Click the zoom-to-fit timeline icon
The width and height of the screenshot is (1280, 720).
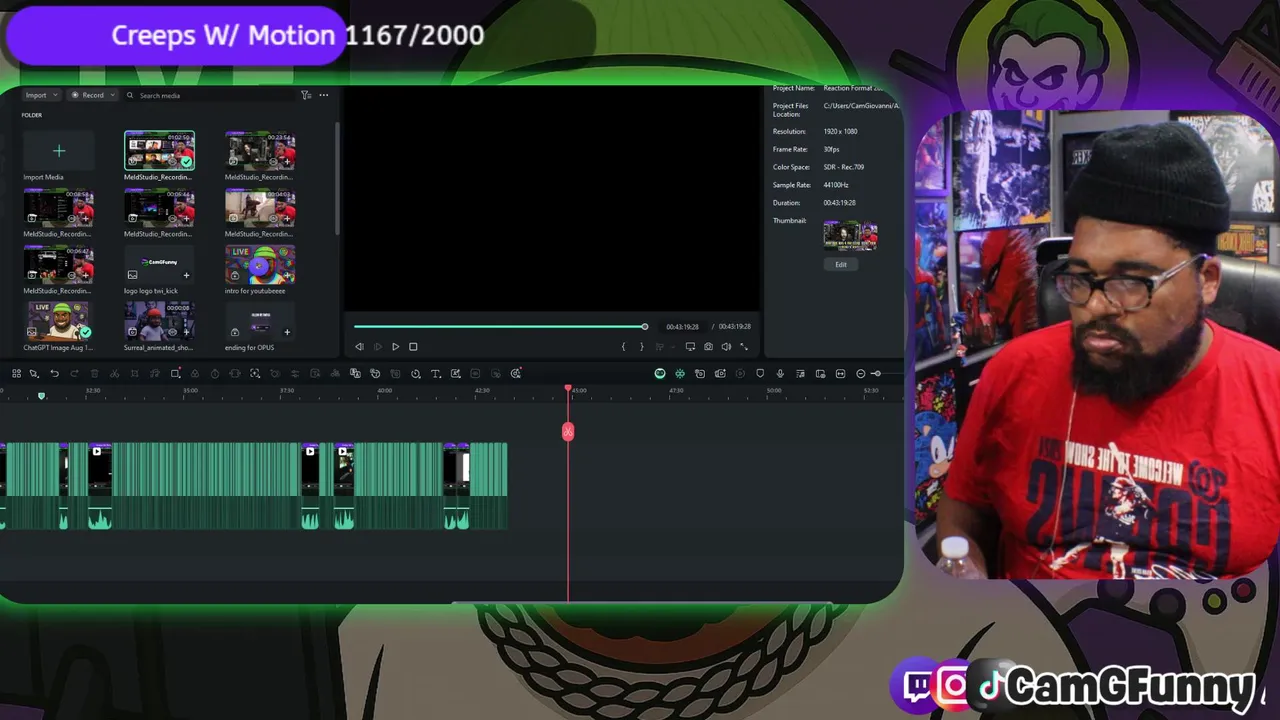(840, 374)
